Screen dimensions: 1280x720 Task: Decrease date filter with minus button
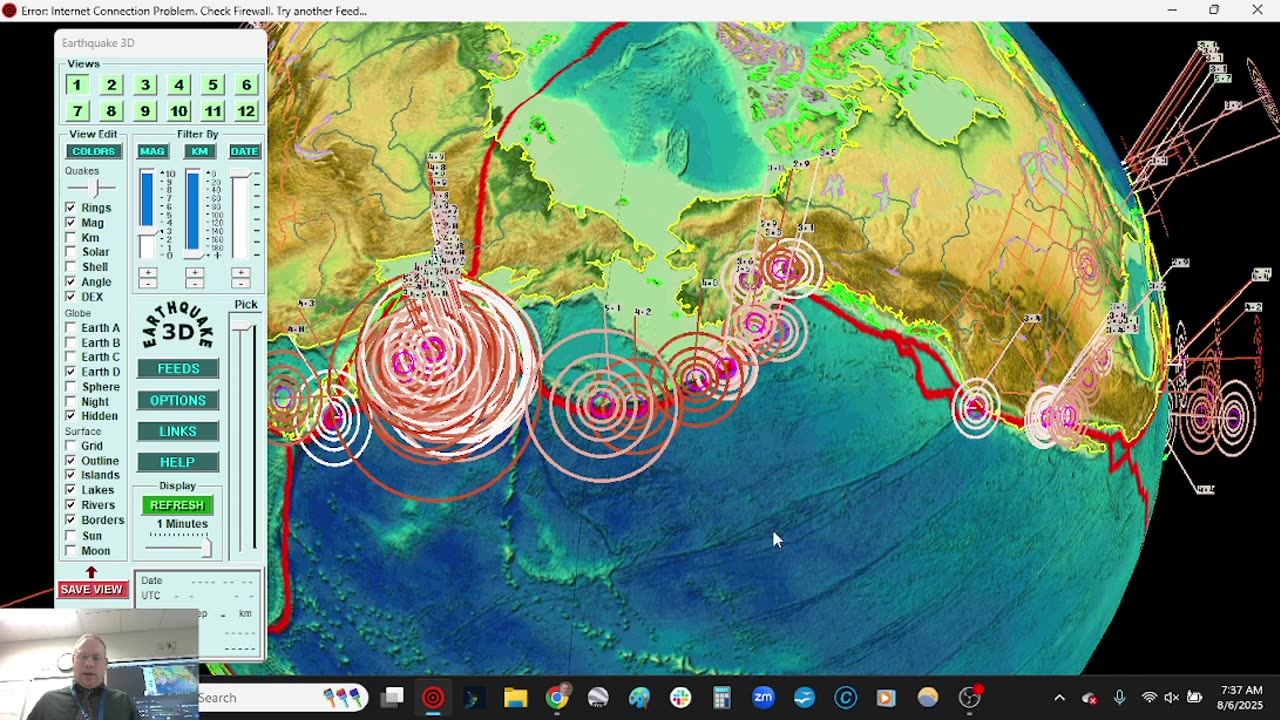240,283
